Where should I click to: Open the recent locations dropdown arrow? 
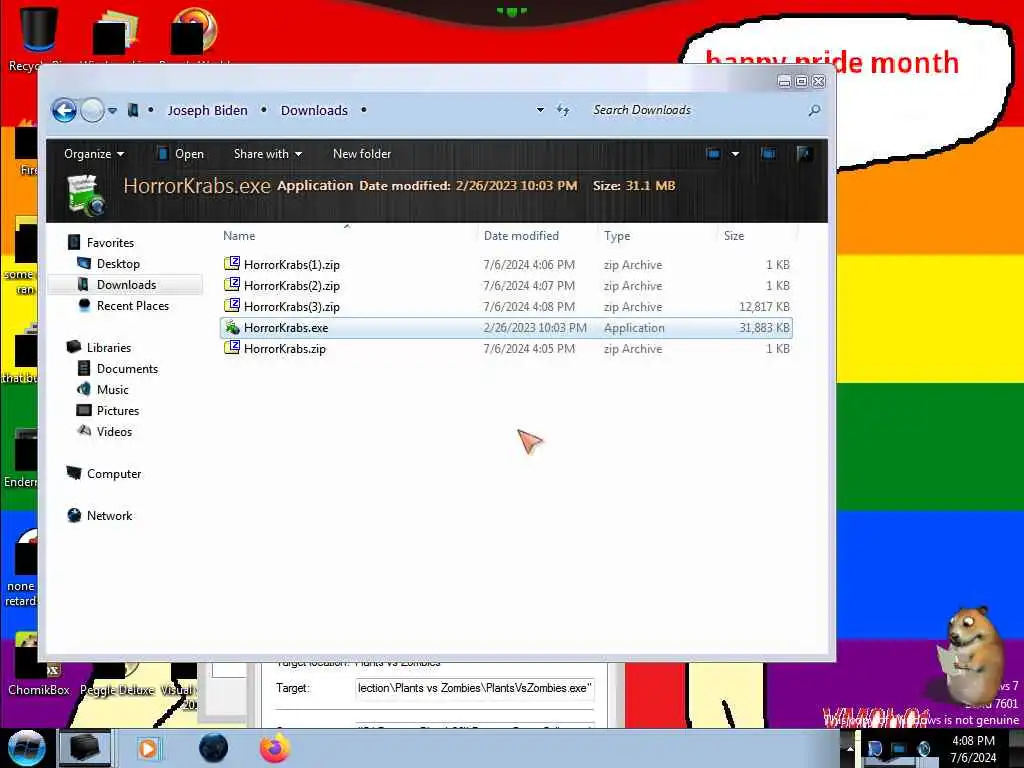point(112,110)
